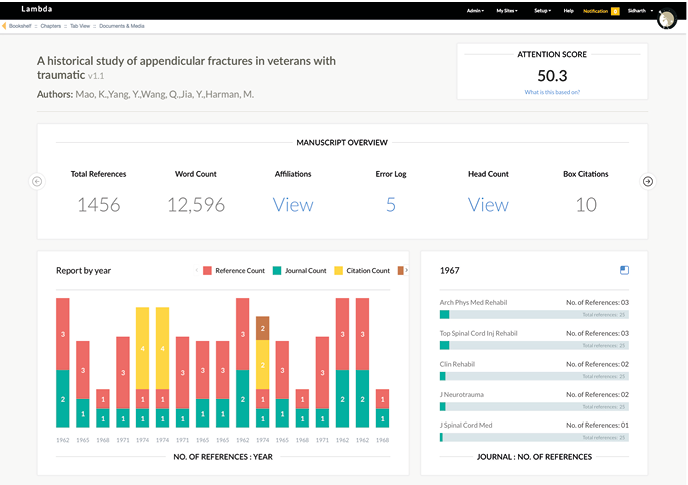Click 'What is this based on?' link
Screen dimensions: 688x485
pyautogui.click(x=552, y=91)
